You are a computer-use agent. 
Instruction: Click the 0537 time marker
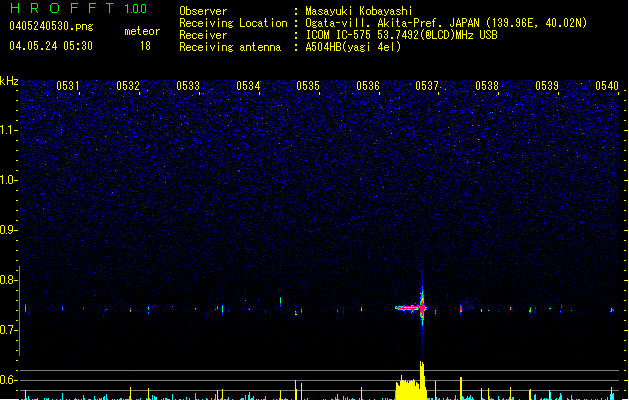[427, 86]
